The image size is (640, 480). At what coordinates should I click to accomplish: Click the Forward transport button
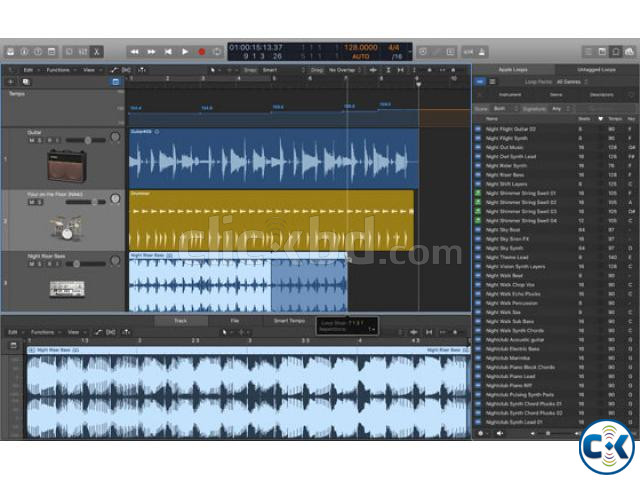(x=151, y=52)
